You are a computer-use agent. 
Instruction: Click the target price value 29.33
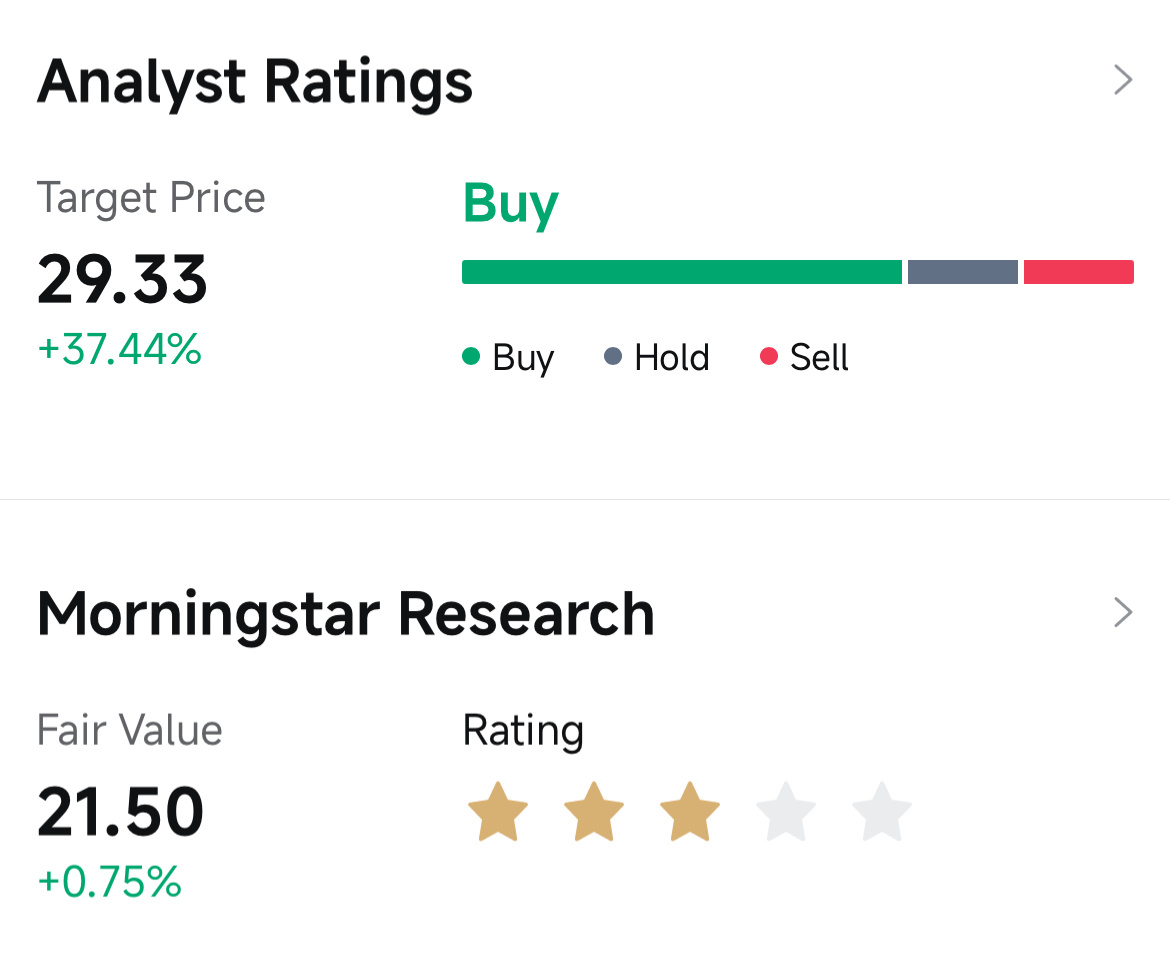(x=122, y=280)
